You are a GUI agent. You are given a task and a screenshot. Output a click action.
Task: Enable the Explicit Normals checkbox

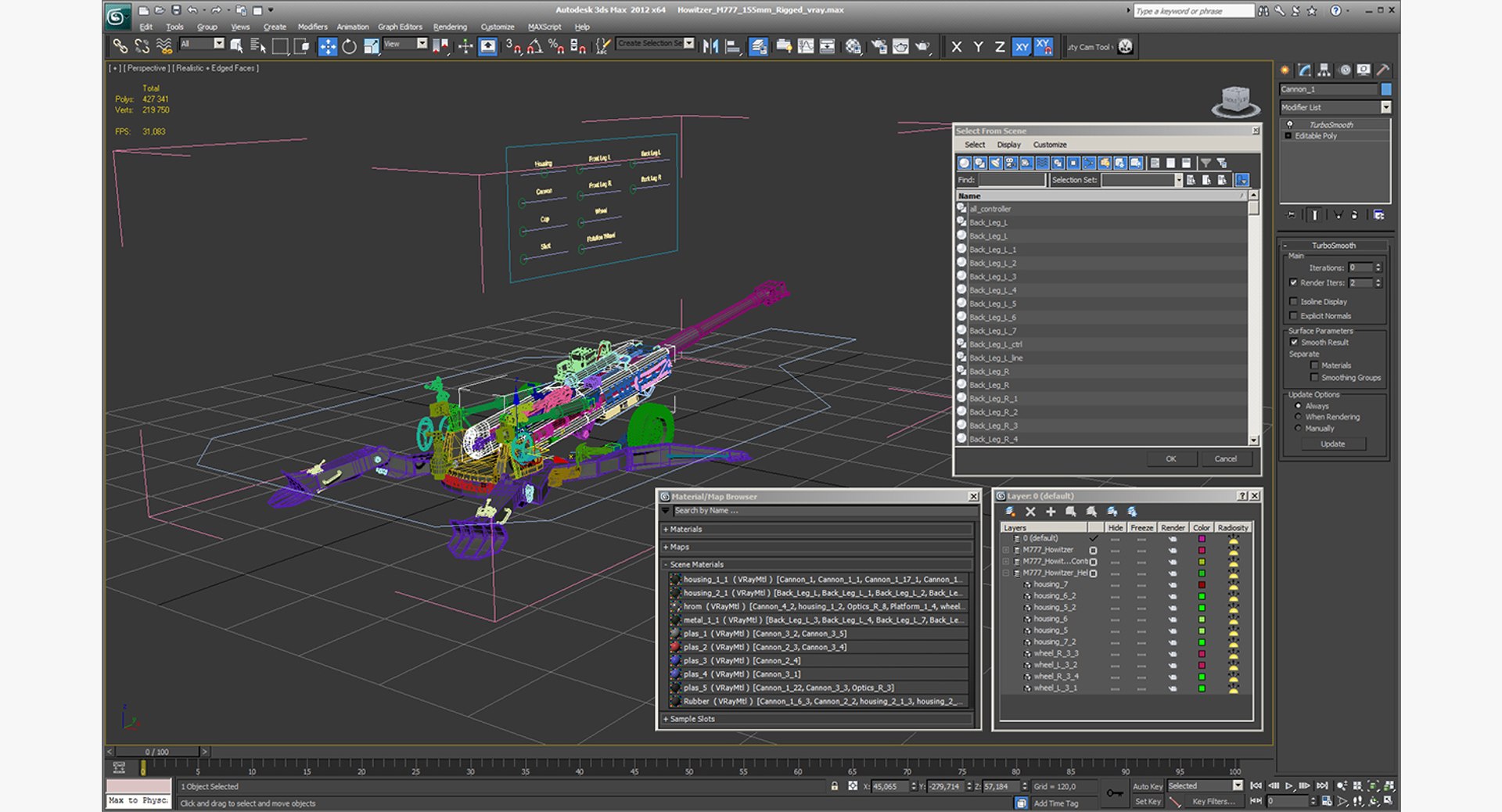1293,316
